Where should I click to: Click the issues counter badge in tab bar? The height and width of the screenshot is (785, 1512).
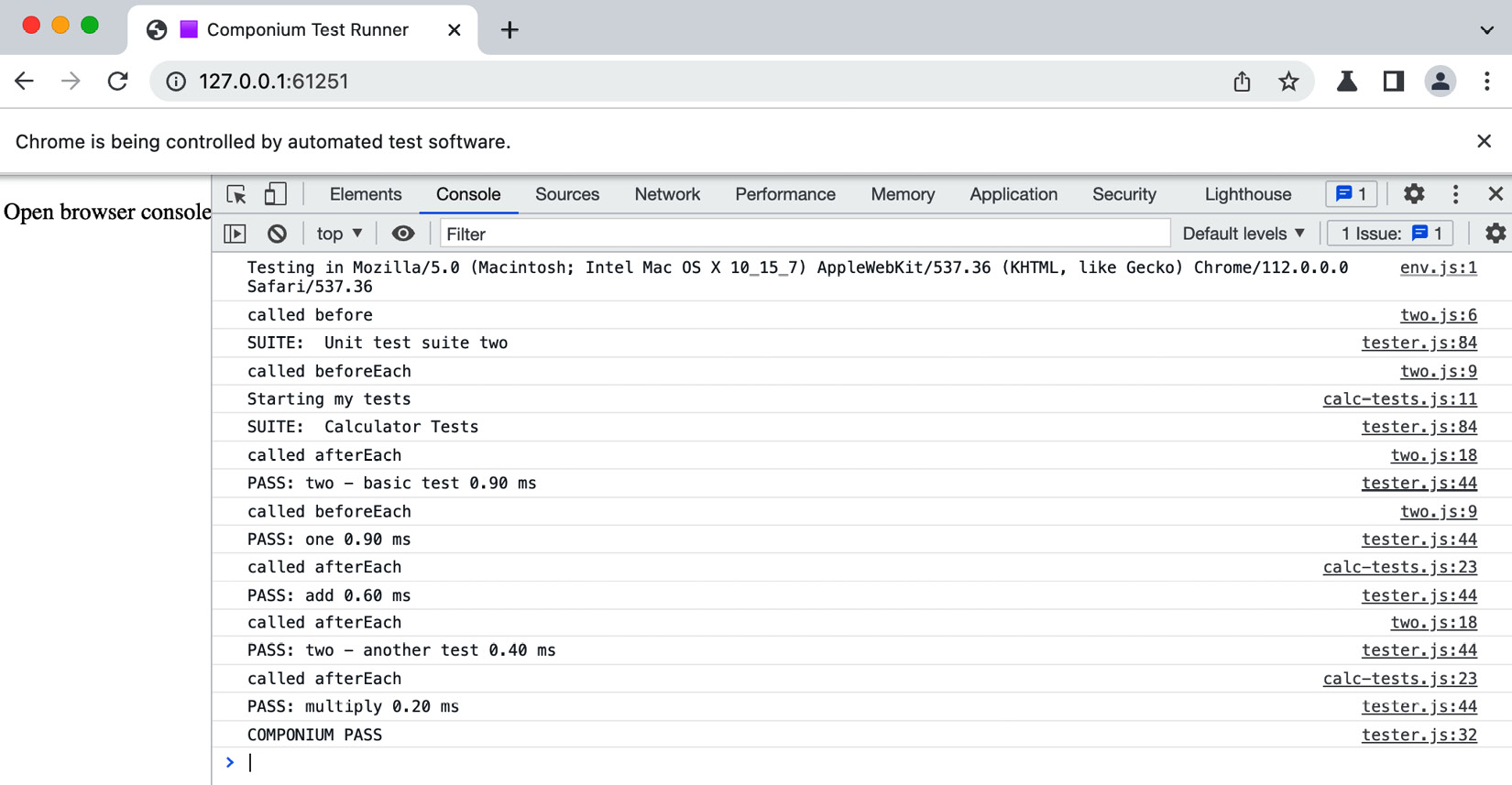(x=1351, y=194)
